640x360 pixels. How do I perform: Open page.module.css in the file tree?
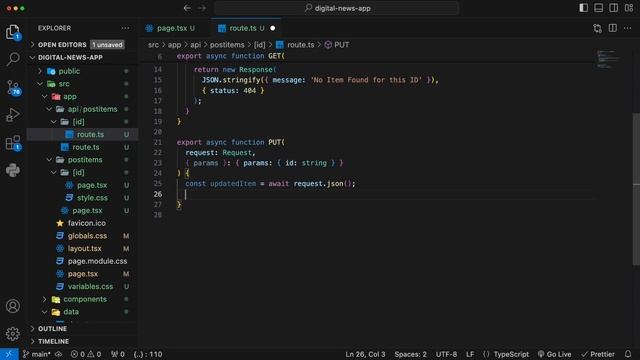[x=82, y=261]
